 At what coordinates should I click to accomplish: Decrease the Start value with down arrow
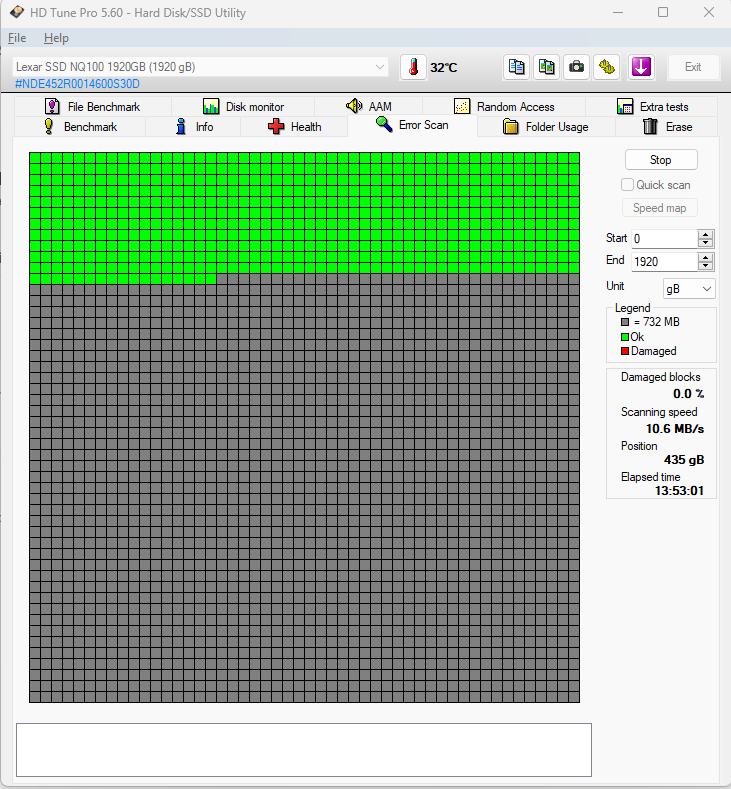(705, 243)
